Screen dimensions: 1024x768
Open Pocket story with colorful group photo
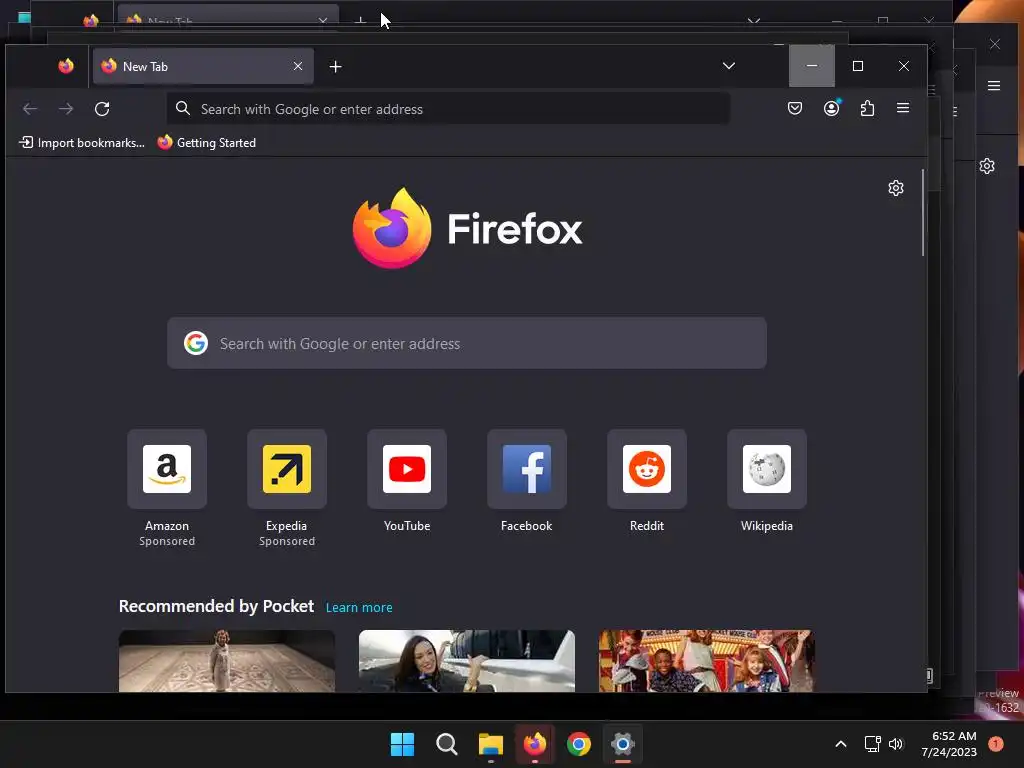coord(707,661)
